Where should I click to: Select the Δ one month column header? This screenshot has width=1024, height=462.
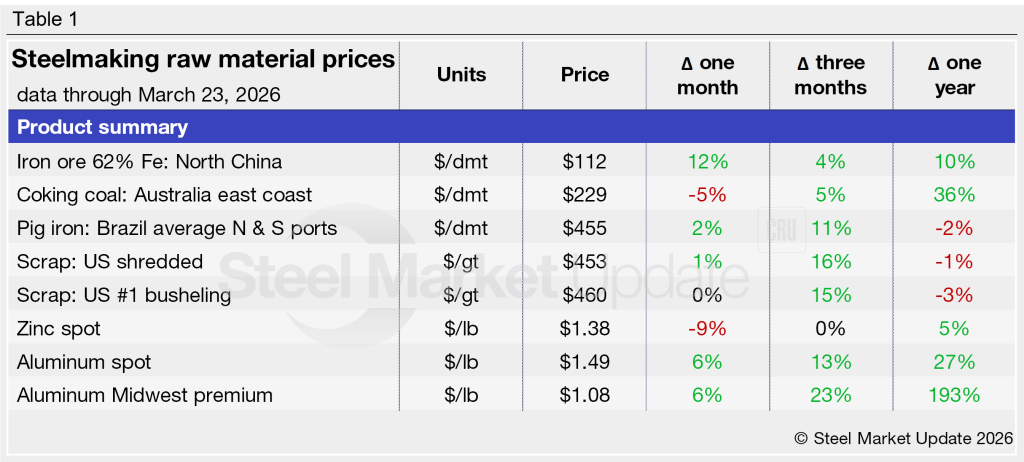[x=707, y=75]
